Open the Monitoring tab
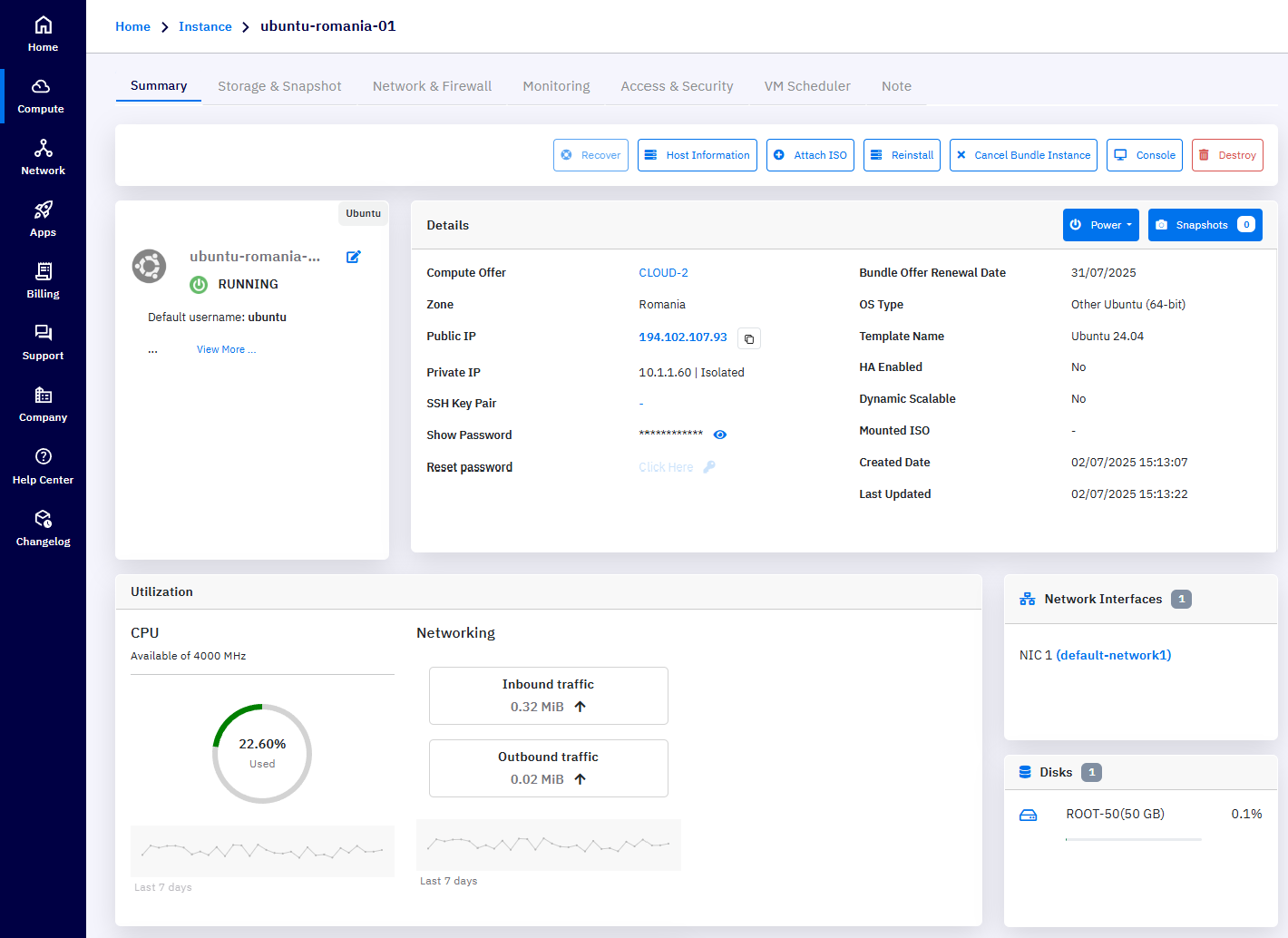This screenshot has height=938, width=1288. pos(556,85)
